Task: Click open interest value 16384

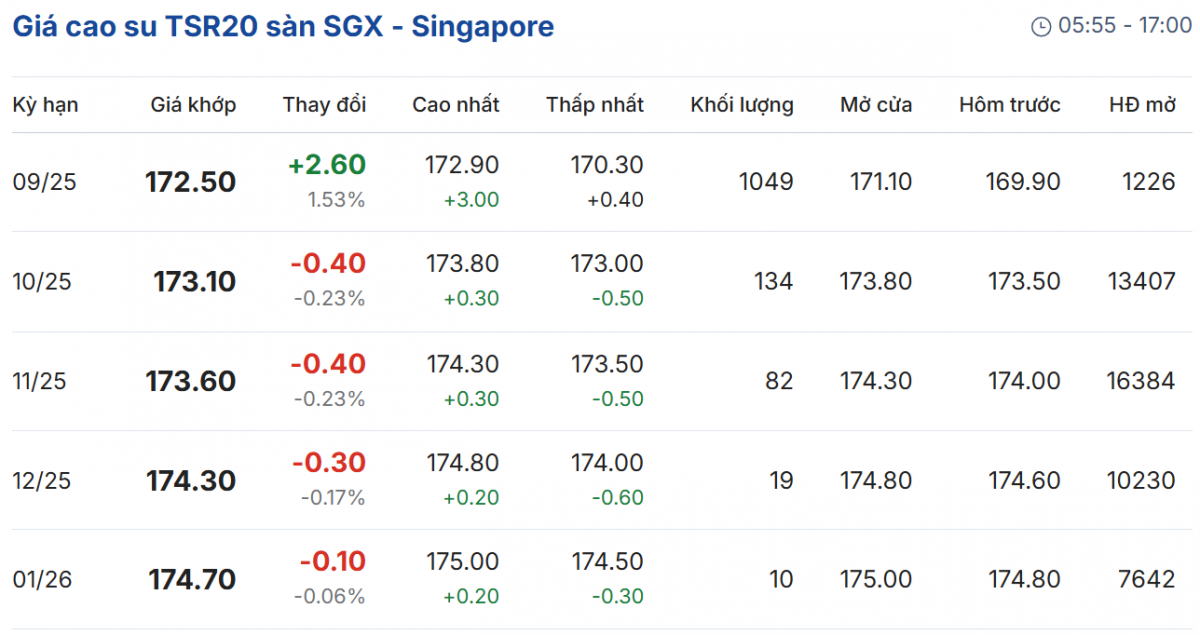Action: tap(1141, 381)
